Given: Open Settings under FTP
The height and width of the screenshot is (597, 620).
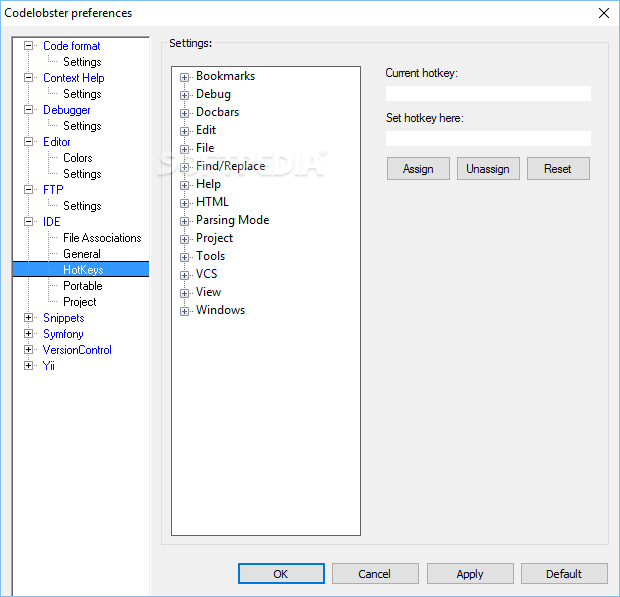Looking at the screenshot, I should (x=82, y=206).
